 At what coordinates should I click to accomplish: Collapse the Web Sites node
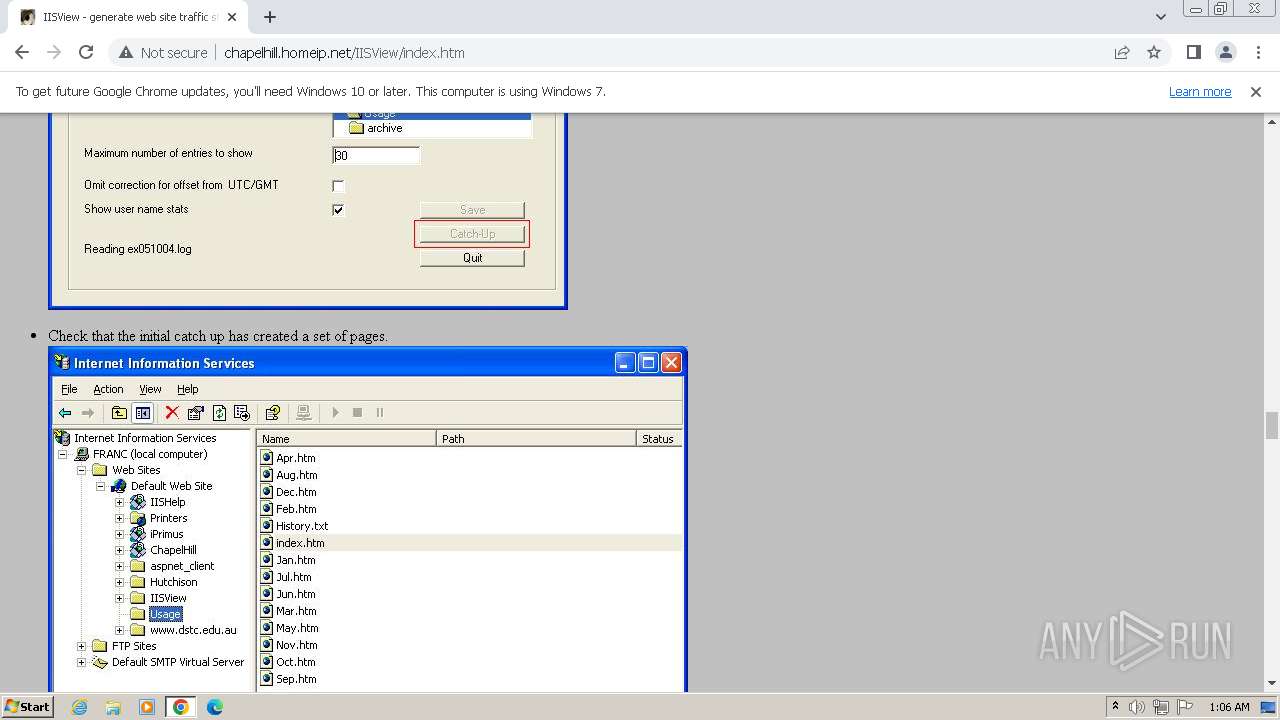82,470
